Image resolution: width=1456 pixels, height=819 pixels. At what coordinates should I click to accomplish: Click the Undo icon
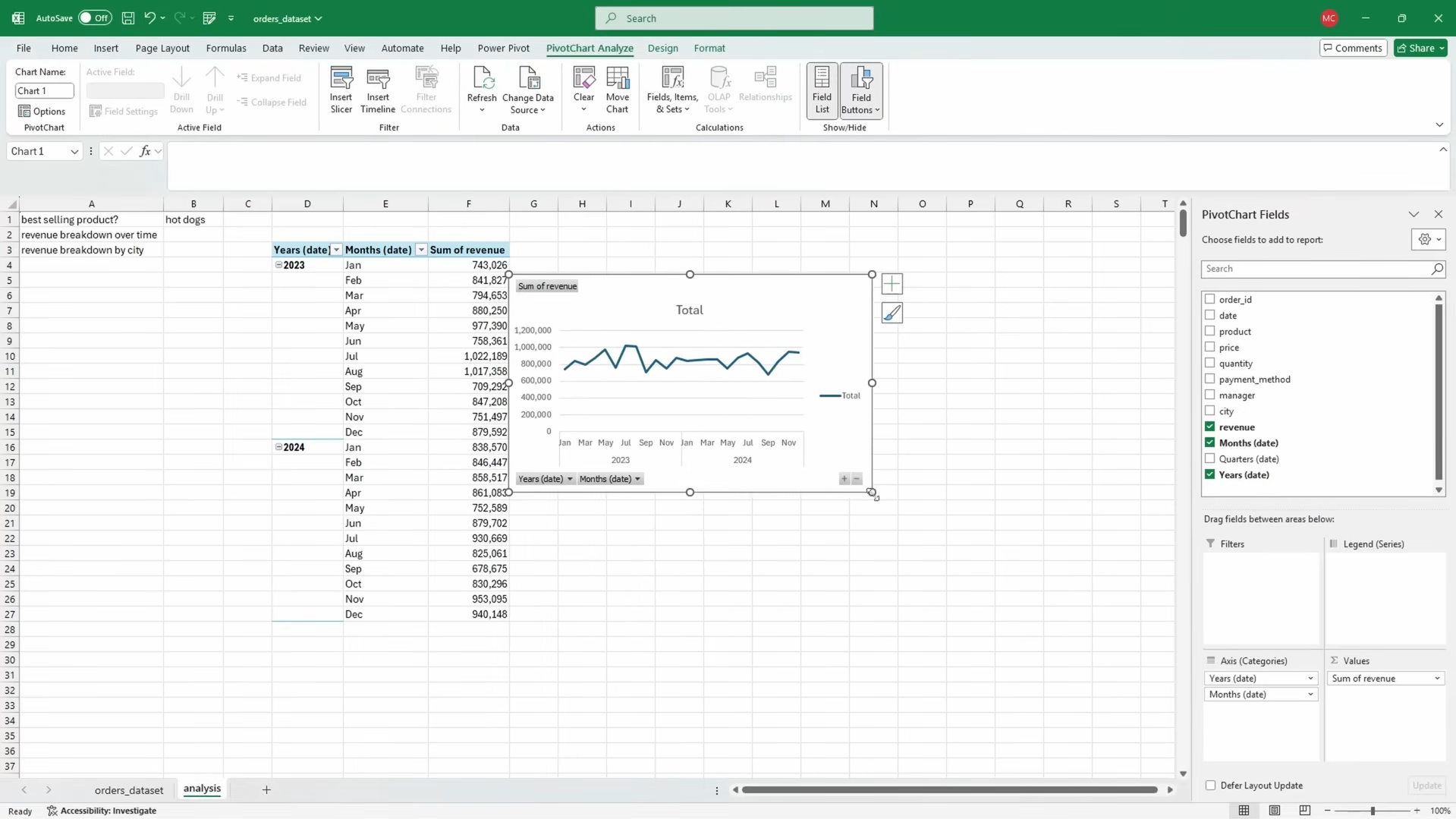coord(150,18)
